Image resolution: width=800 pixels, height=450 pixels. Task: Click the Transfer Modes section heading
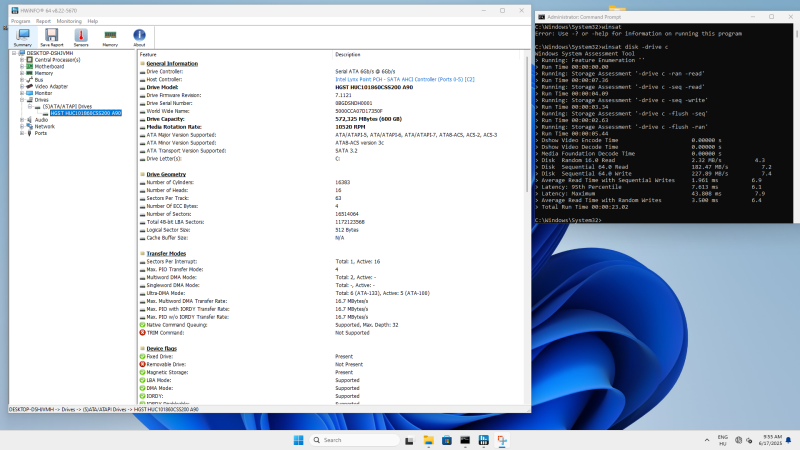click(166, 253)
